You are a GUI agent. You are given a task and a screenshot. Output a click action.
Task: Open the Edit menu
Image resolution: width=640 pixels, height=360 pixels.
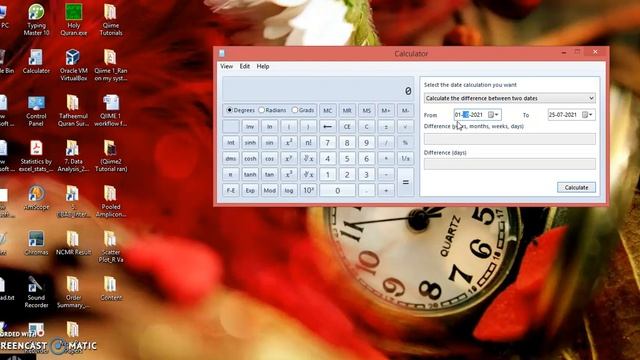[x=244, y=66]
